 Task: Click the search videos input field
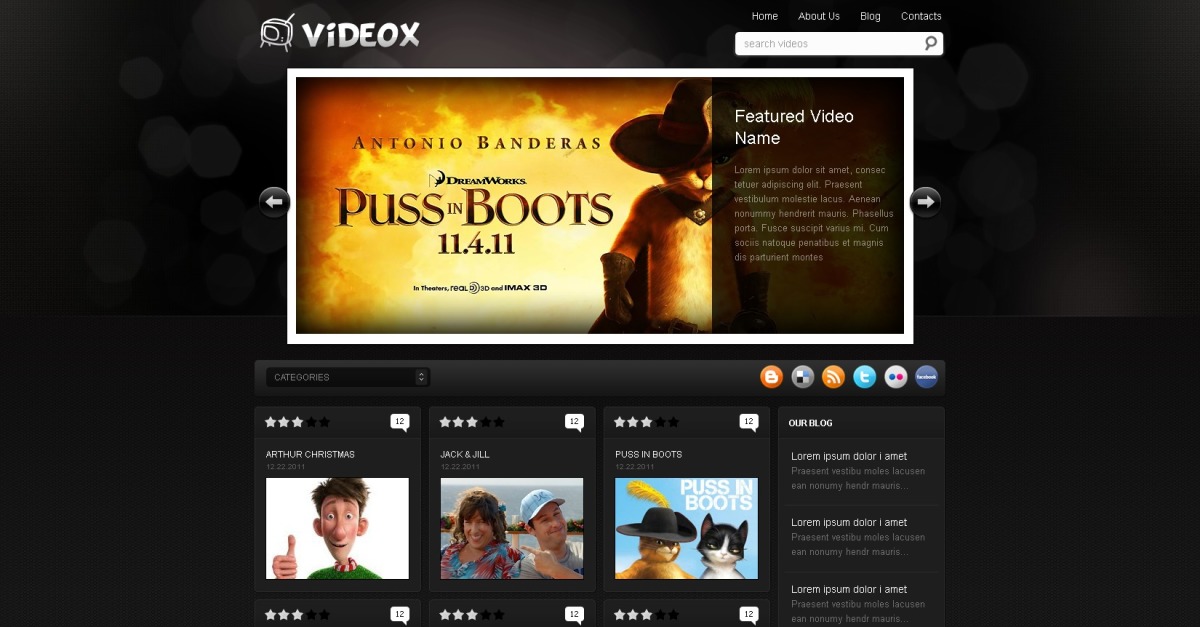pyautogui.click(x=828, y=44)
